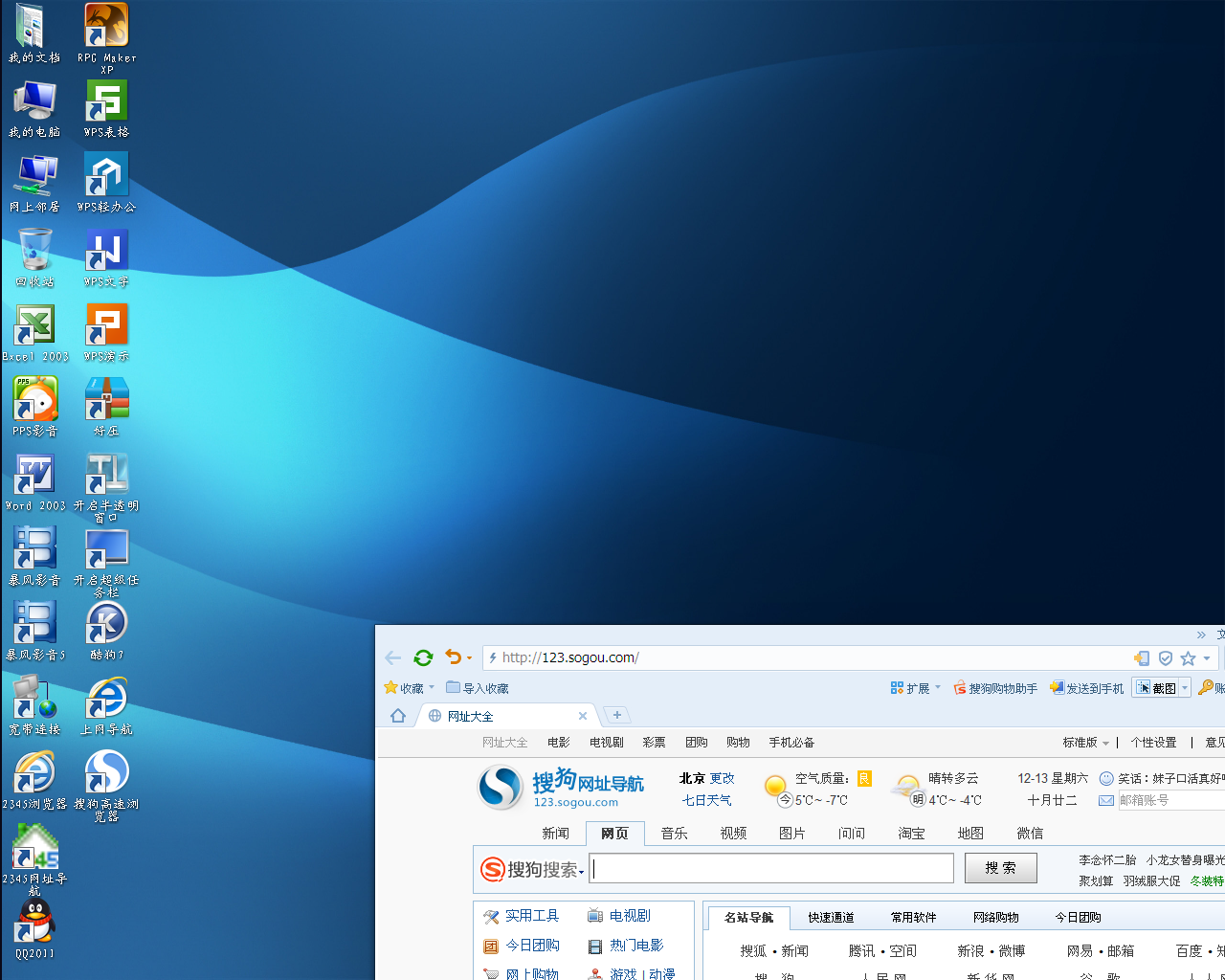Open the 截图 screenshot dropdown arrow
This screenshot has height=980, width=1225.
tap(1185, 688)
